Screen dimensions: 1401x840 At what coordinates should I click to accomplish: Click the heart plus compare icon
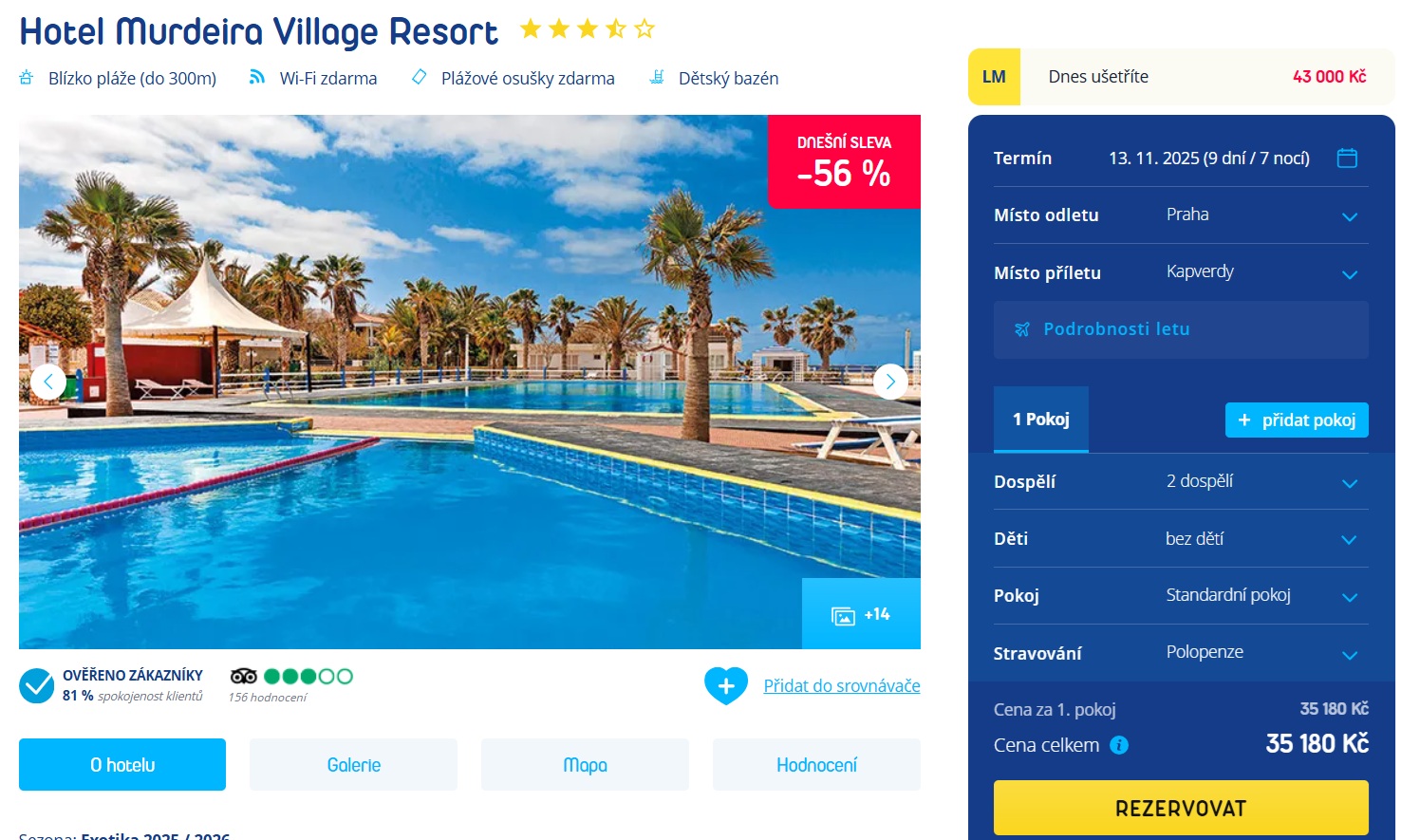pyautogui.click(x=726, y=685)
